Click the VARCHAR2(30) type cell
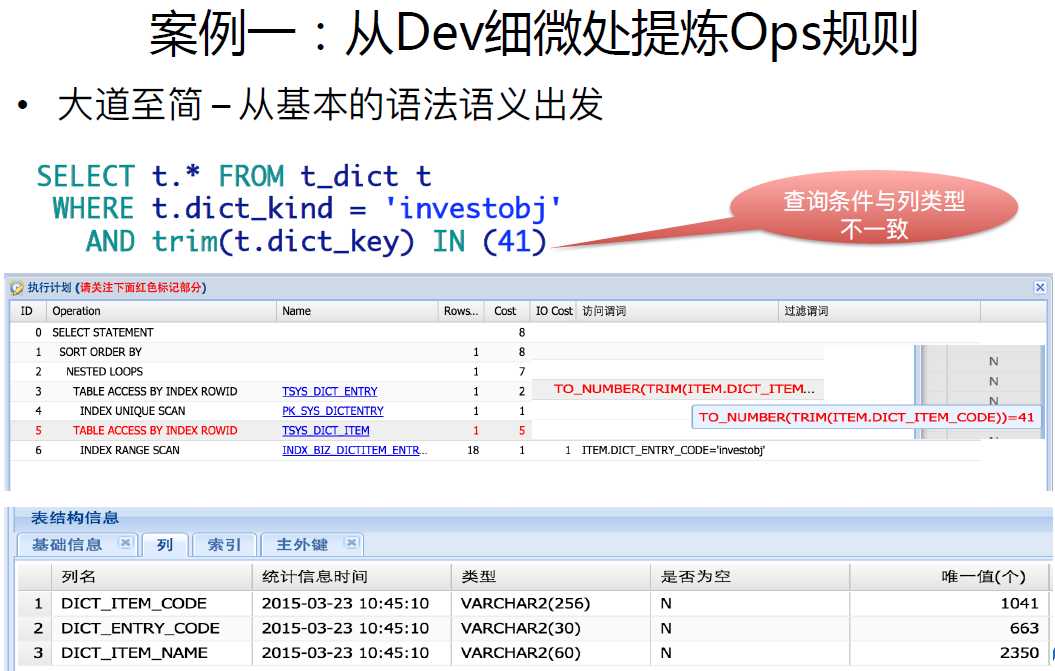Viewport: 1055px width, 671px height. coord(521,628)
